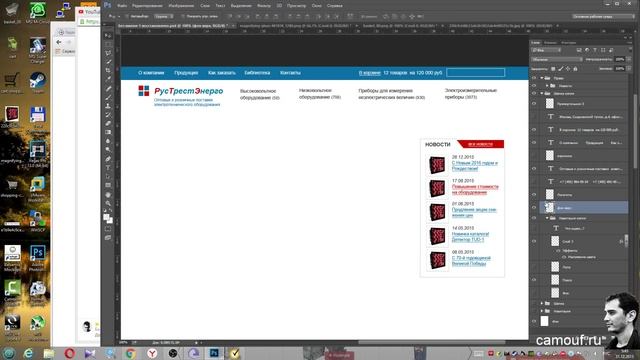Expand the Навигация group near panel bottom

pos(542,311)
